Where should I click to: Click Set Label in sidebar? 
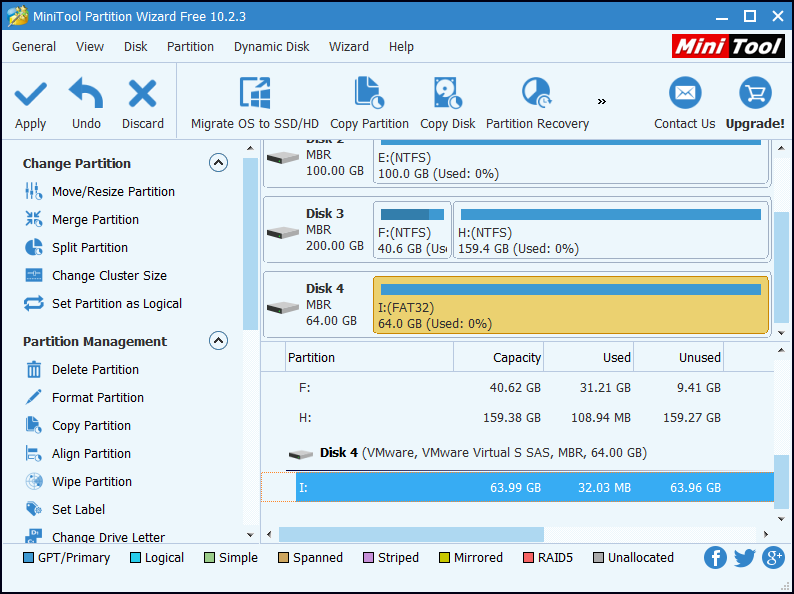point(65,509)
